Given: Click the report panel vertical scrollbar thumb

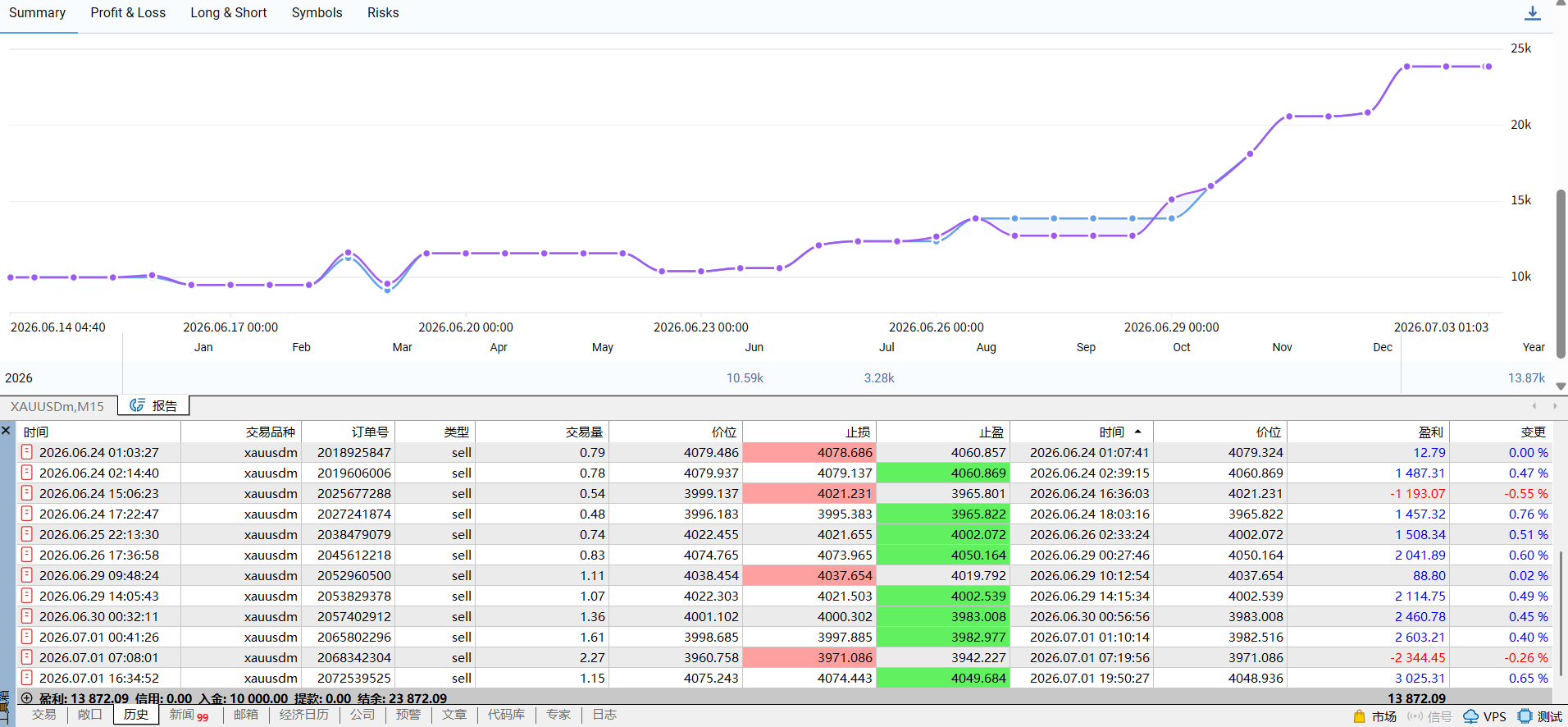Looking at the screenshot, I should [1561, 275].
